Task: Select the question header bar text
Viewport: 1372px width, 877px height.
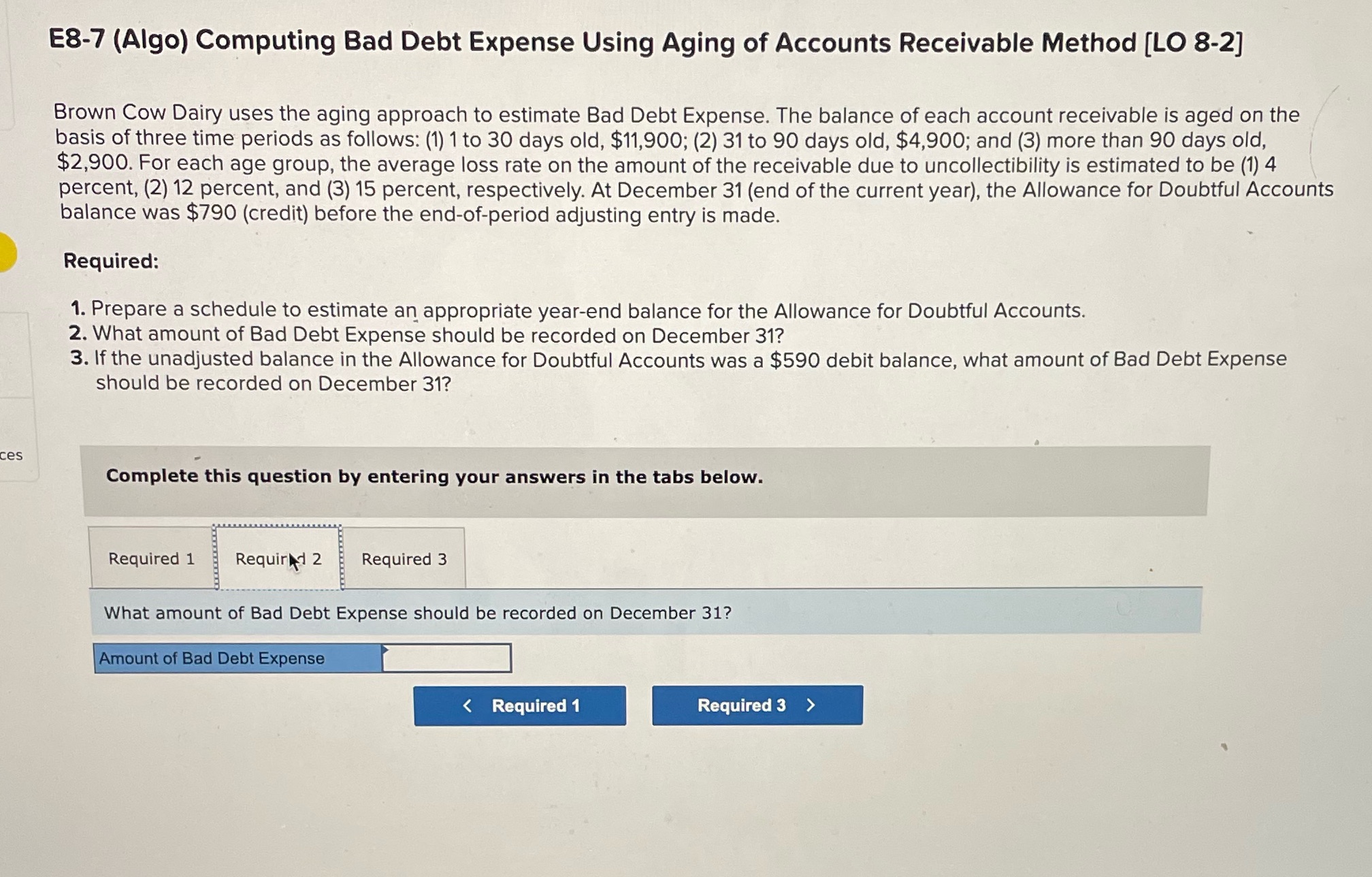Action: (417, 612)
